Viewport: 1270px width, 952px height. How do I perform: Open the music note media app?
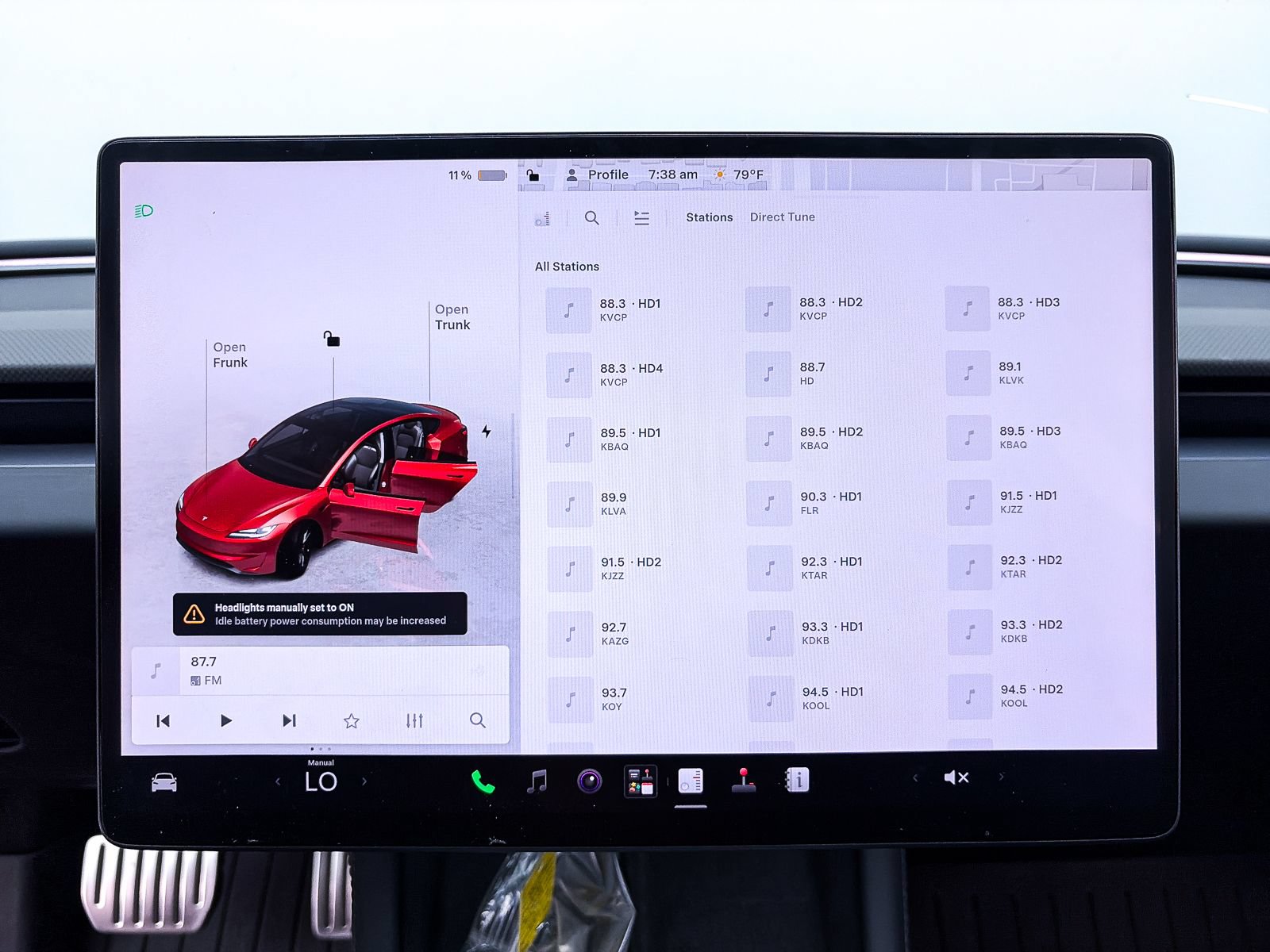(537, 781)
